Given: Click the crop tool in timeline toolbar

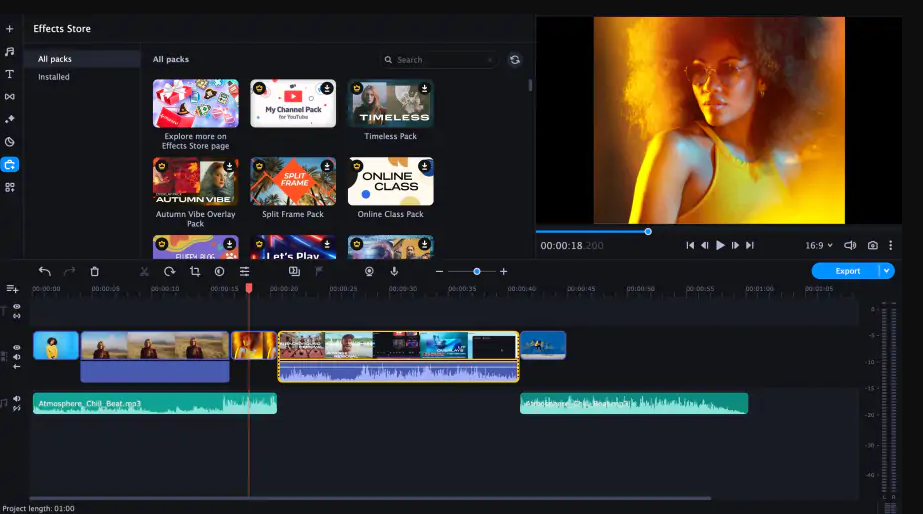Looking at the screenshot, I should coord(195,271).
